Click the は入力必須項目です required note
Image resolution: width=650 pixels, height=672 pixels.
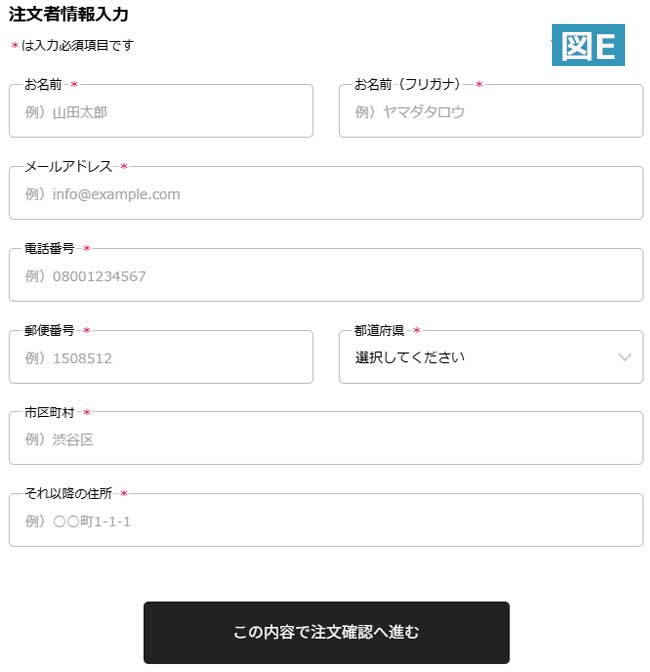[x=76, y=45]
